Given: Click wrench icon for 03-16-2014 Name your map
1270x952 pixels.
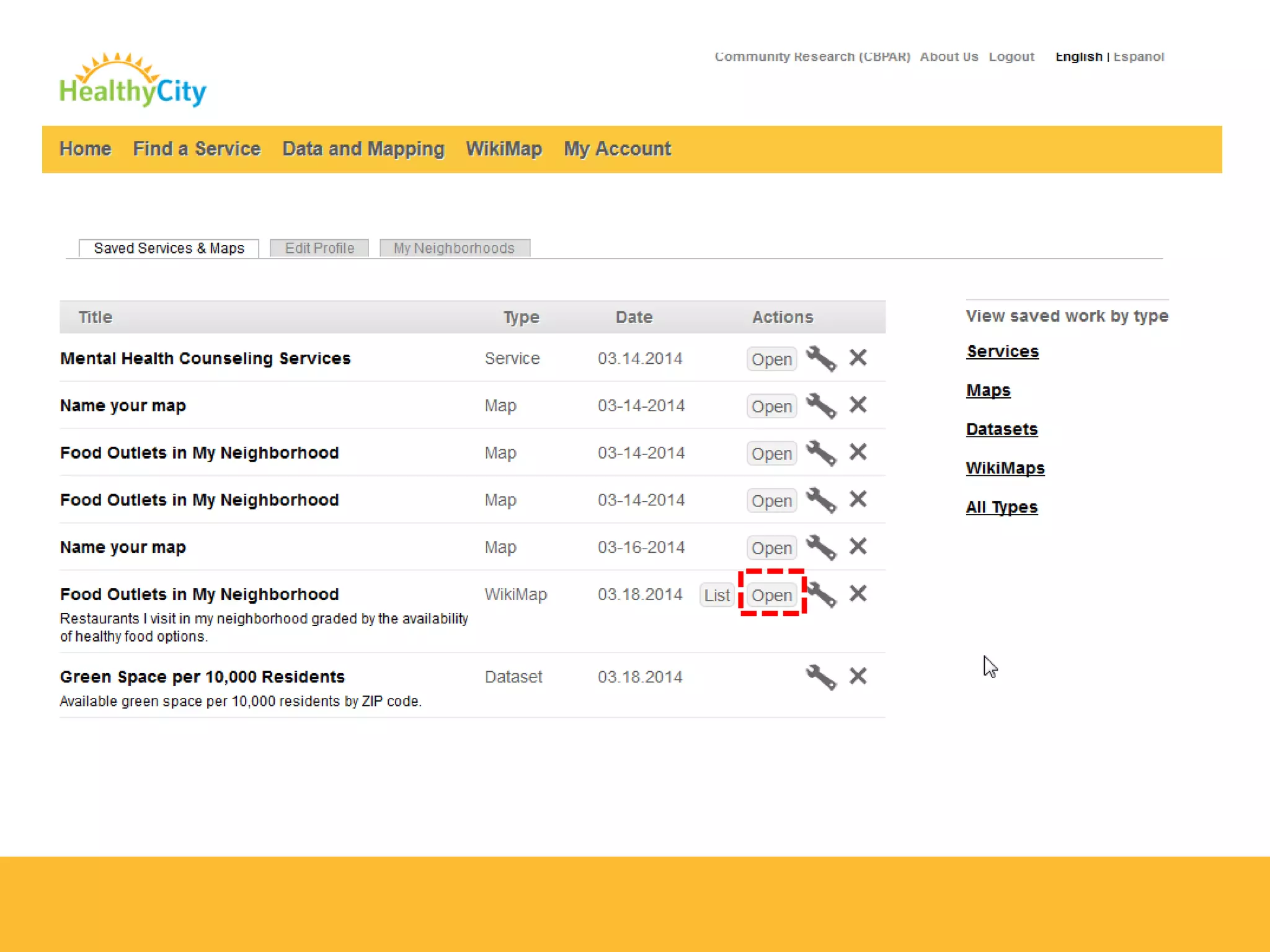Looking at the screenshot, I should tap(821, 547).
